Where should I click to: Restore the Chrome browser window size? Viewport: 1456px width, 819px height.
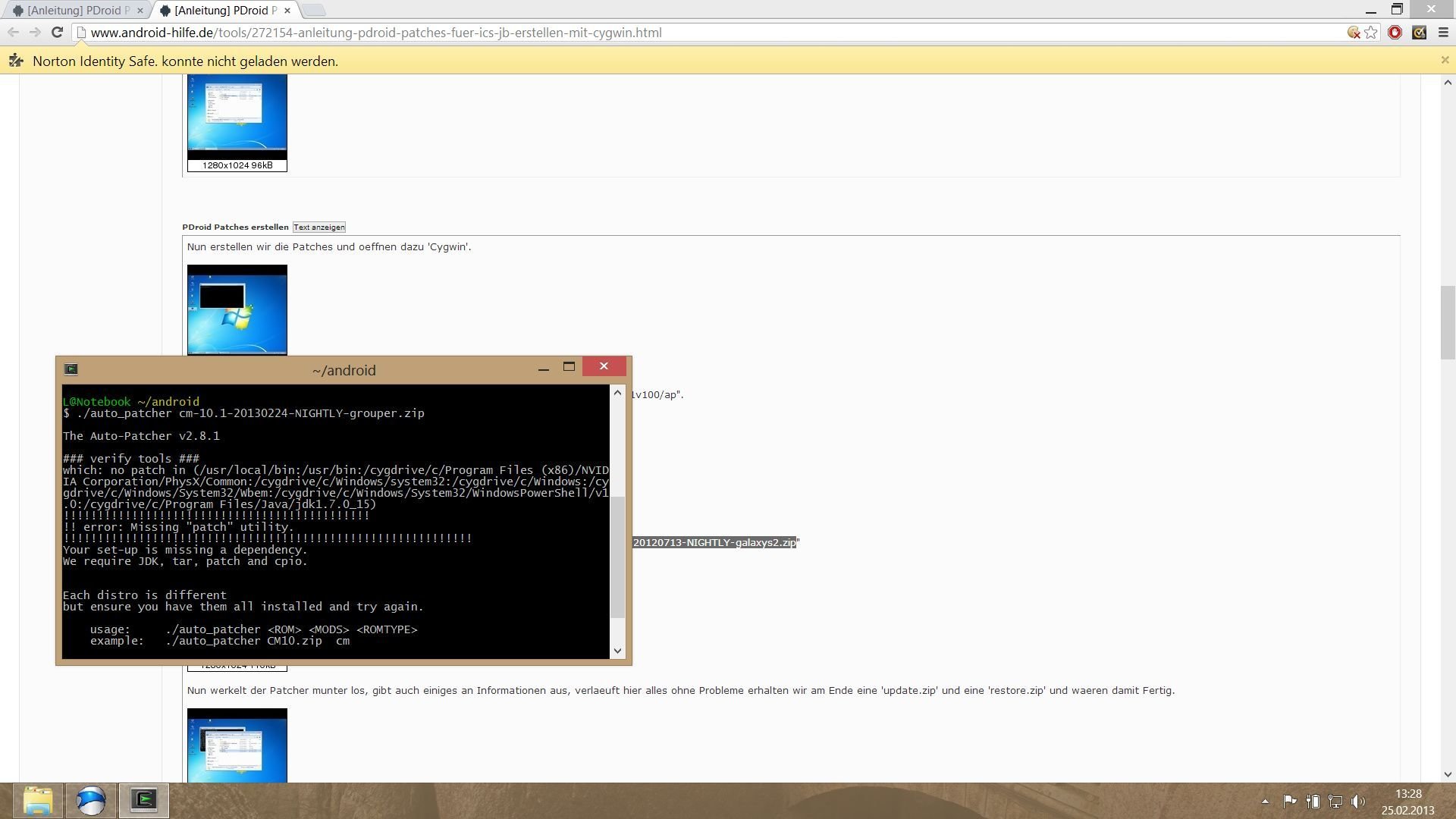1397,10
